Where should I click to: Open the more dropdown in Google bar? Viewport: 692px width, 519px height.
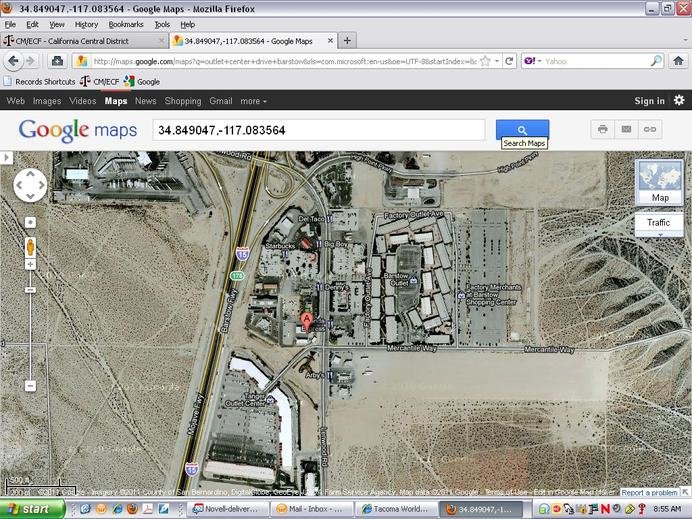(253, 101)
